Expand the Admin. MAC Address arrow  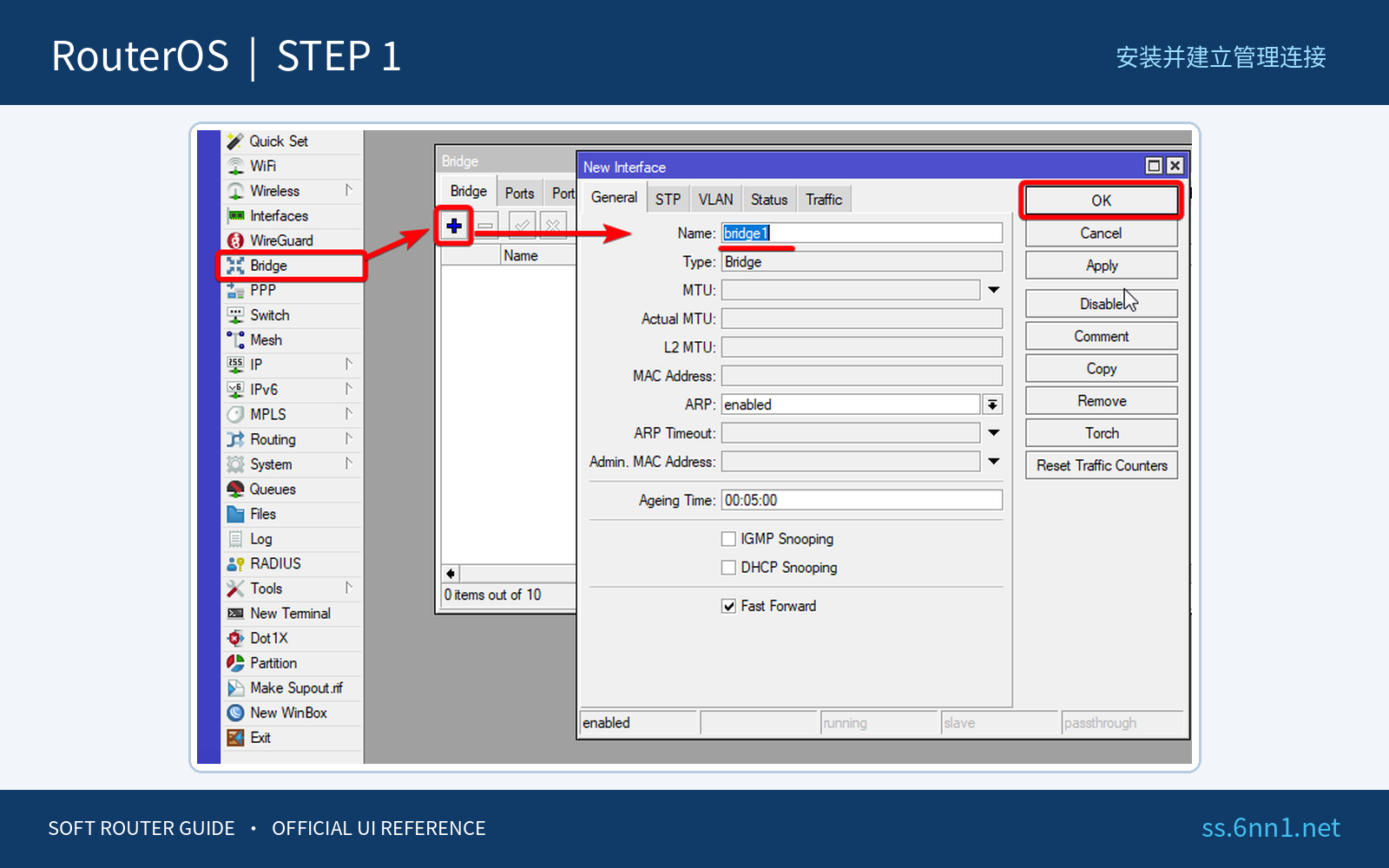click(994, 462)
